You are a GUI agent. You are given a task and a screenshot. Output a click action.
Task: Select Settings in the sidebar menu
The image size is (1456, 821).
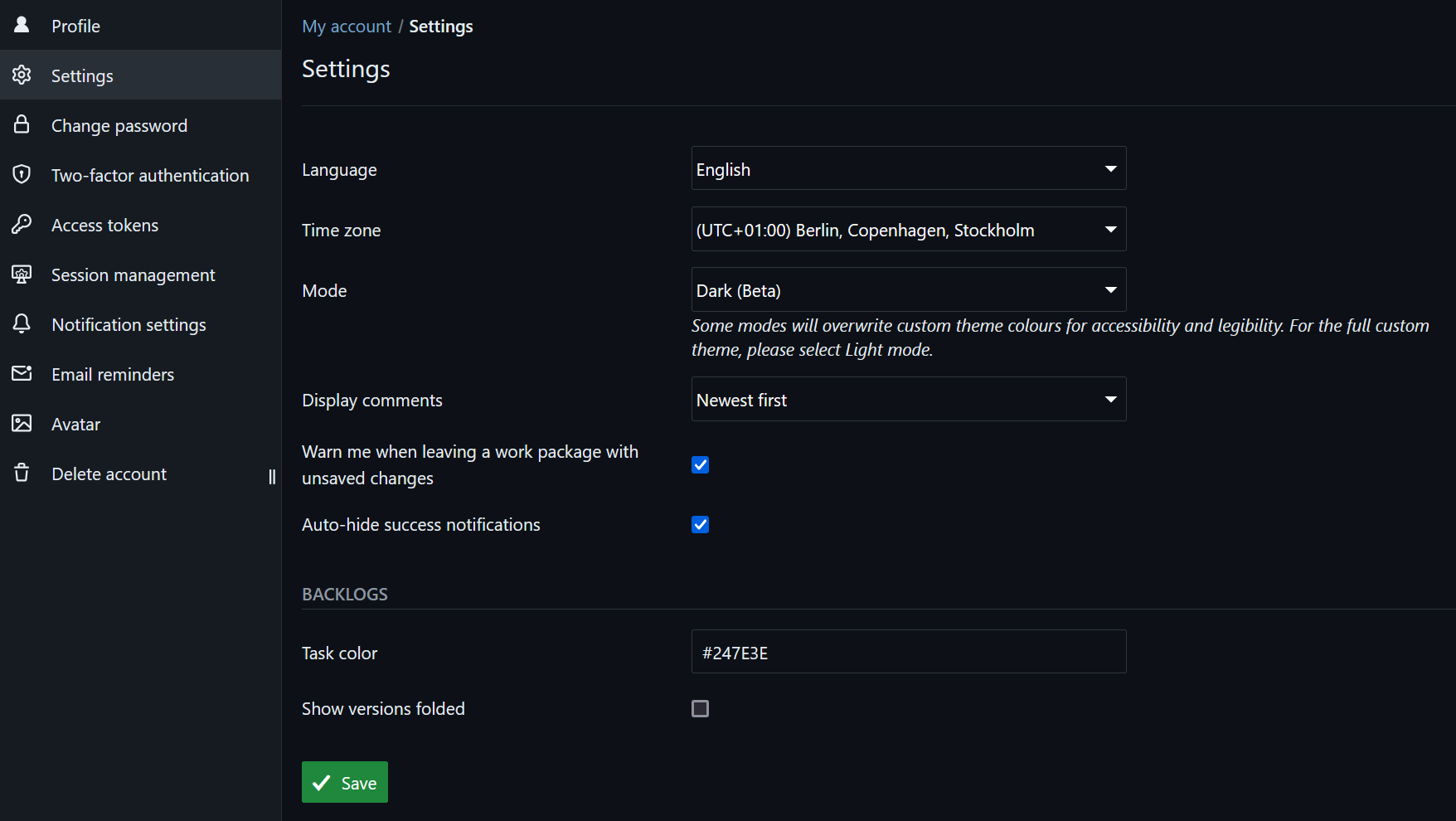click(82, 75)
